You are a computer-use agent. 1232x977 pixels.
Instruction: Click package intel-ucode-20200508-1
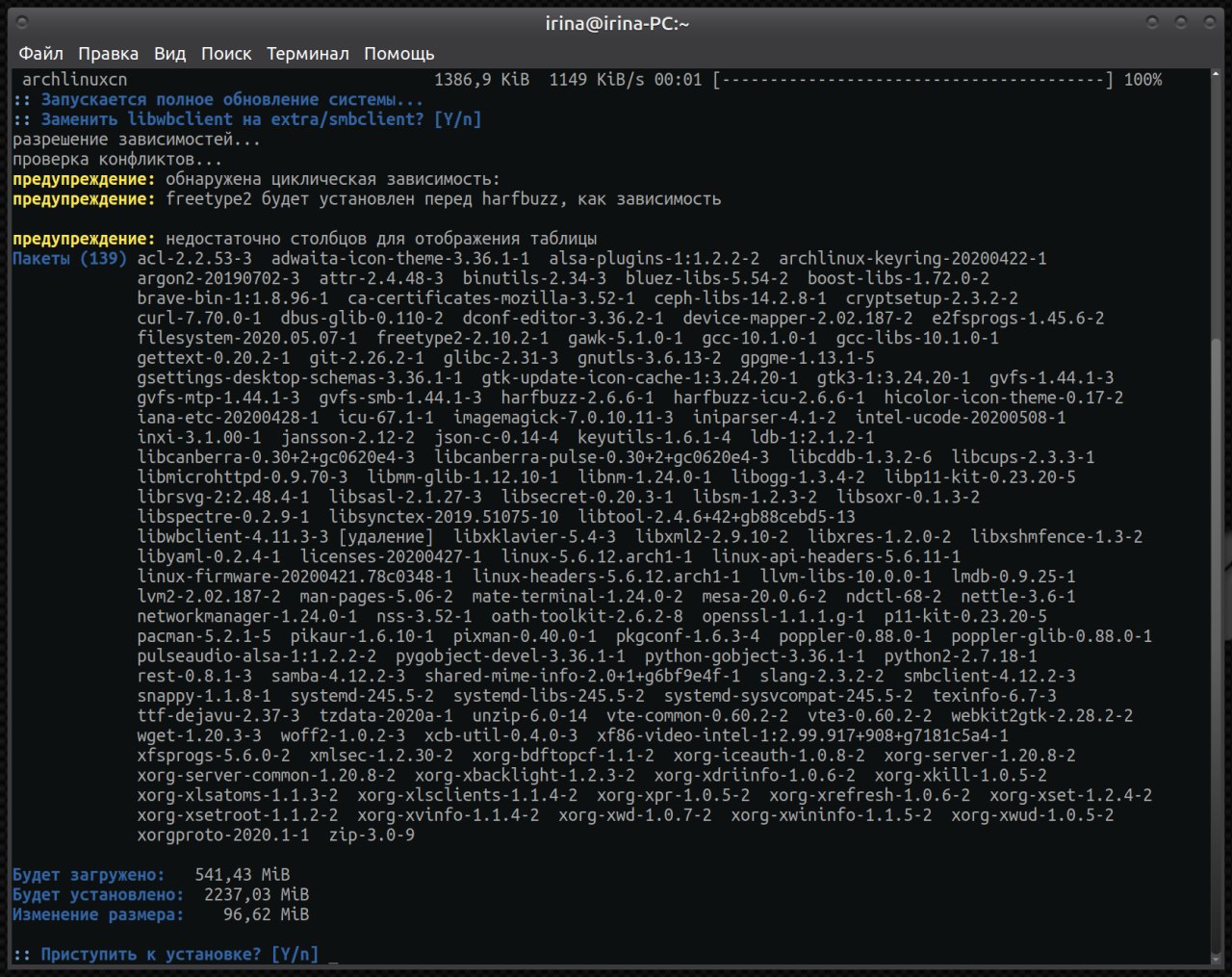pyautogui.click(x=961, y=418)
